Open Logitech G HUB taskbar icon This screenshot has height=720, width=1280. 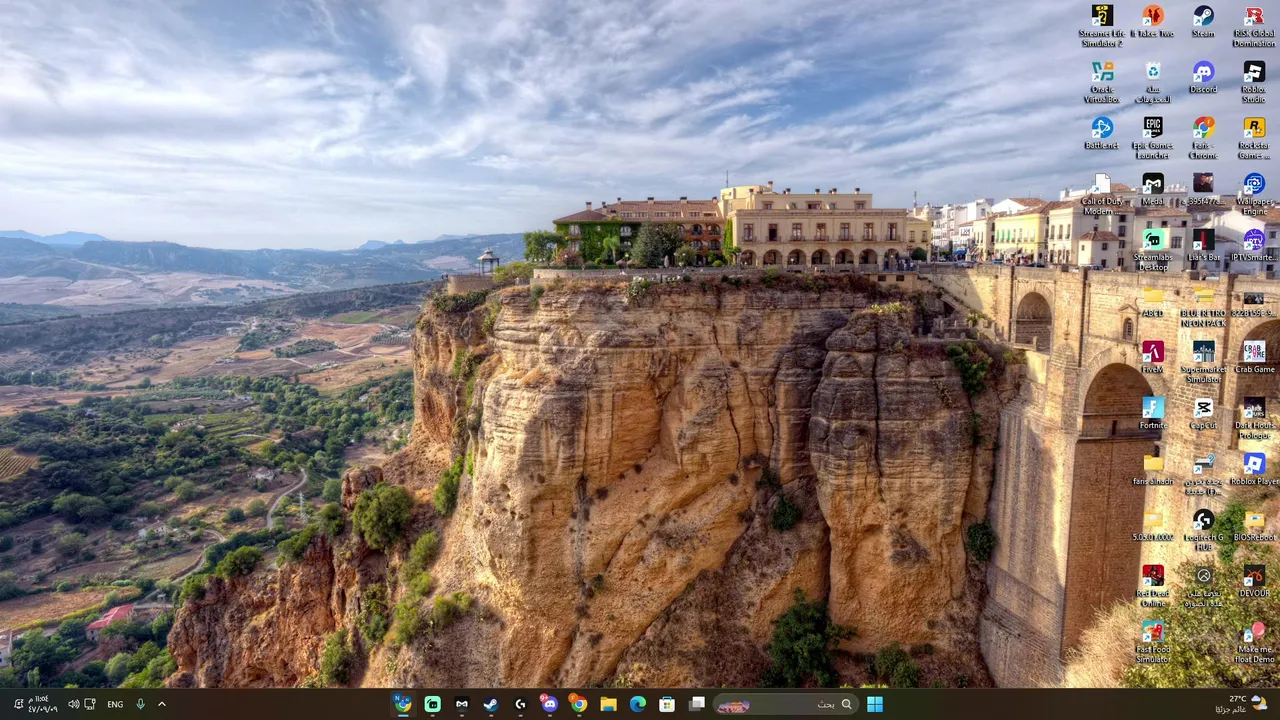(520, 704)
